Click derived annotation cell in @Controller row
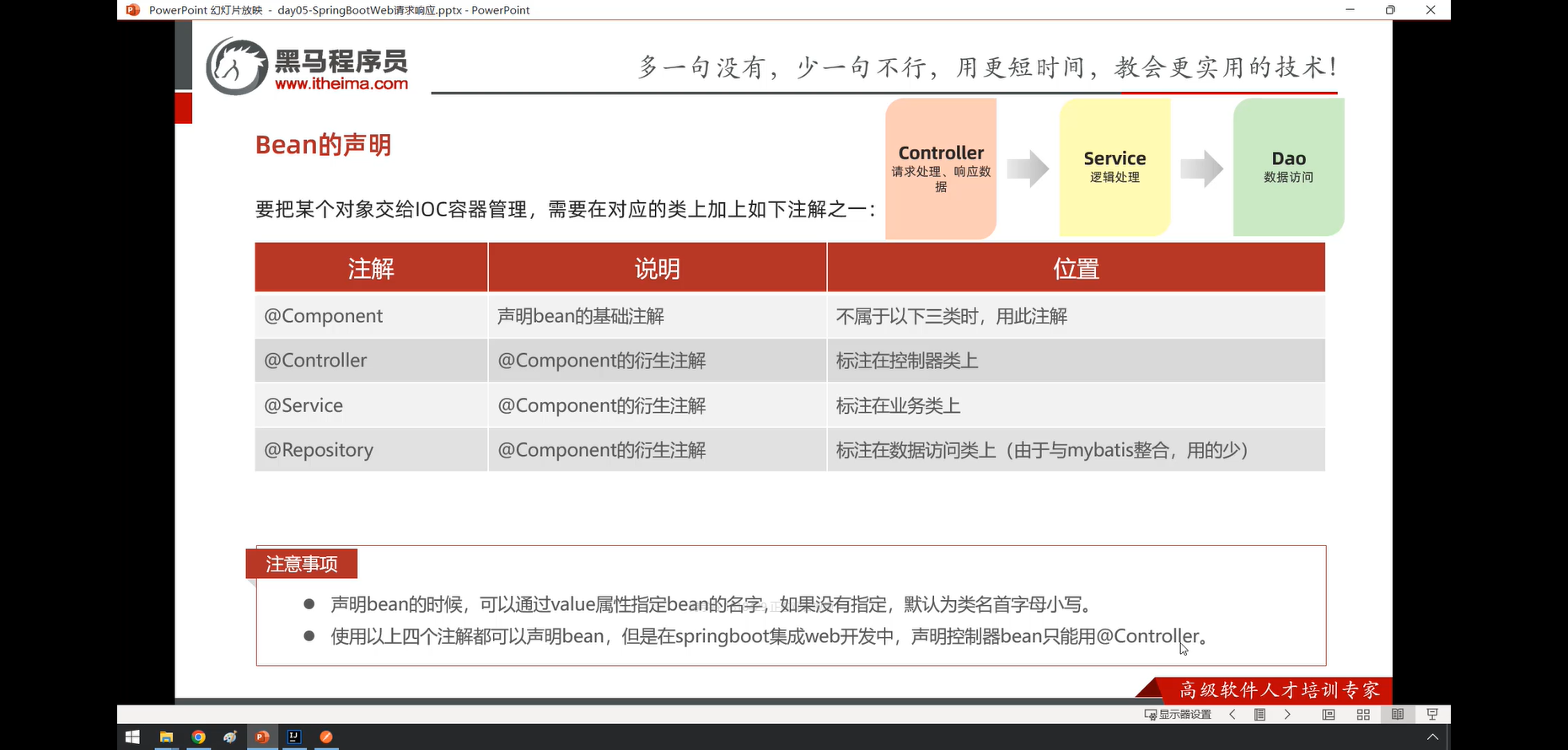The width and height of the screenshot is (1568, 750). coord(658,361)
